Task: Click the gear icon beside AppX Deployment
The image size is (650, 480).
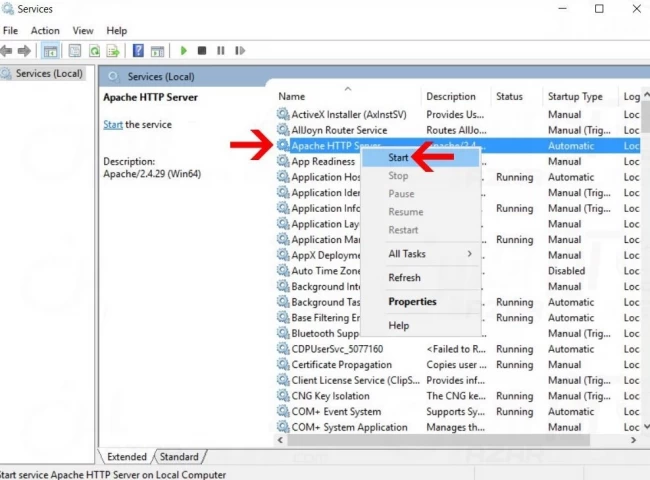Action: point(283,255)
